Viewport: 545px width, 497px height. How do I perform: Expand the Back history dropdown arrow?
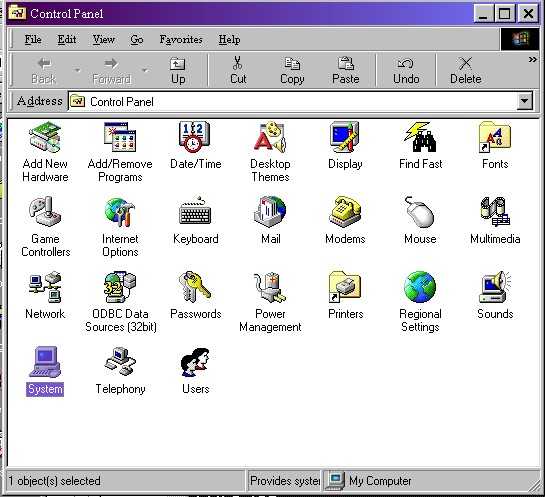tap(78, 71)
